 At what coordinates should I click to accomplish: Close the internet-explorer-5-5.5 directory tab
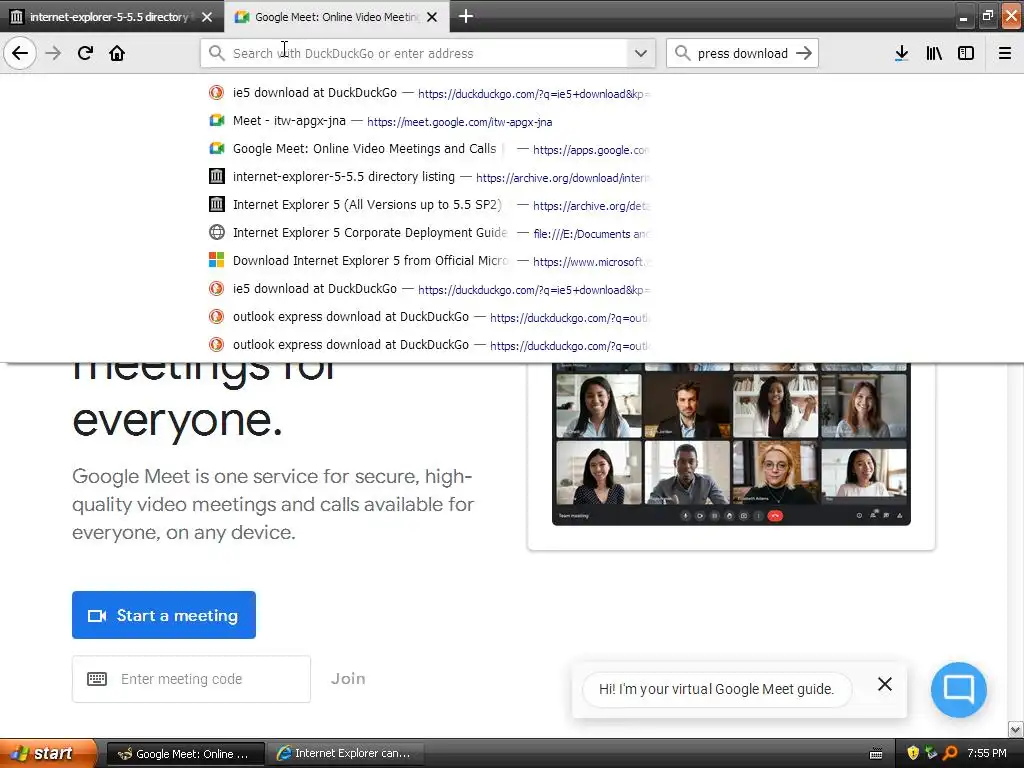click(207, 17)
